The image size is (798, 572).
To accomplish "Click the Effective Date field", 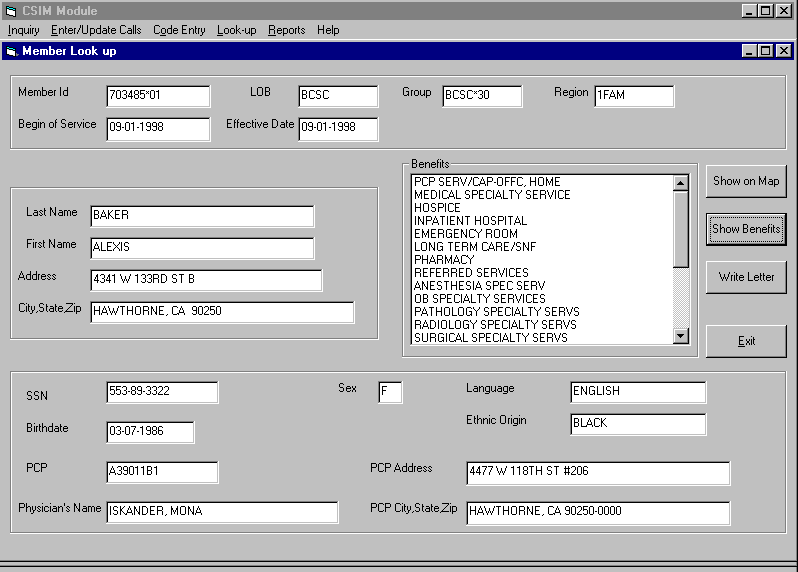I will click(338, 128).
